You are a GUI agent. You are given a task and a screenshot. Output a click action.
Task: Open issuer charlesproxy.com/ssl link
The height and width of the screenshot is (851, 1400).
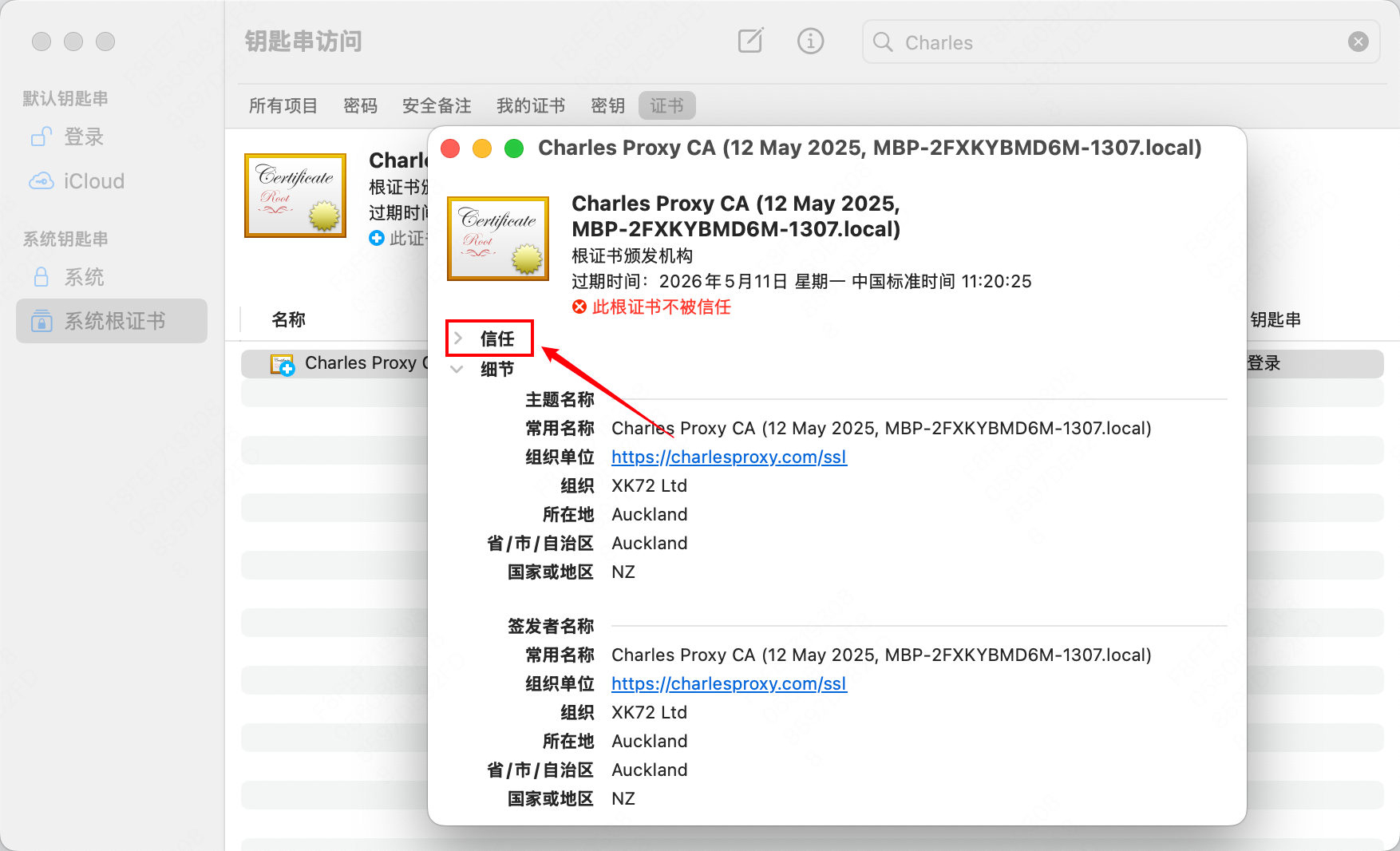pyautogui.click(x=729, y=683)
